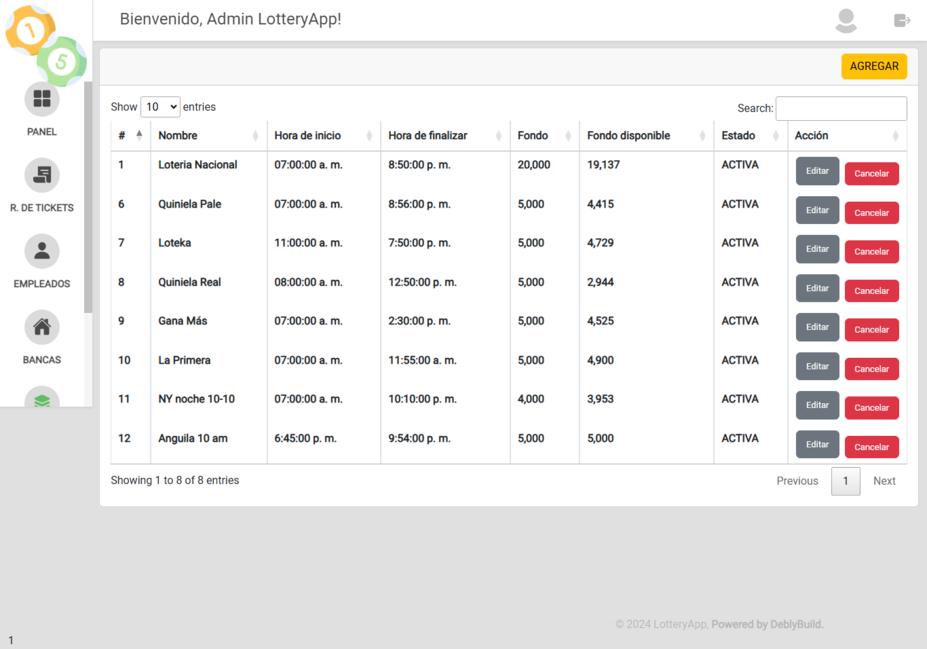Image resolution: width=927 pixels, height=649 pixels.
Task: Click Cancelar for Gana Más
Action: 871,329
